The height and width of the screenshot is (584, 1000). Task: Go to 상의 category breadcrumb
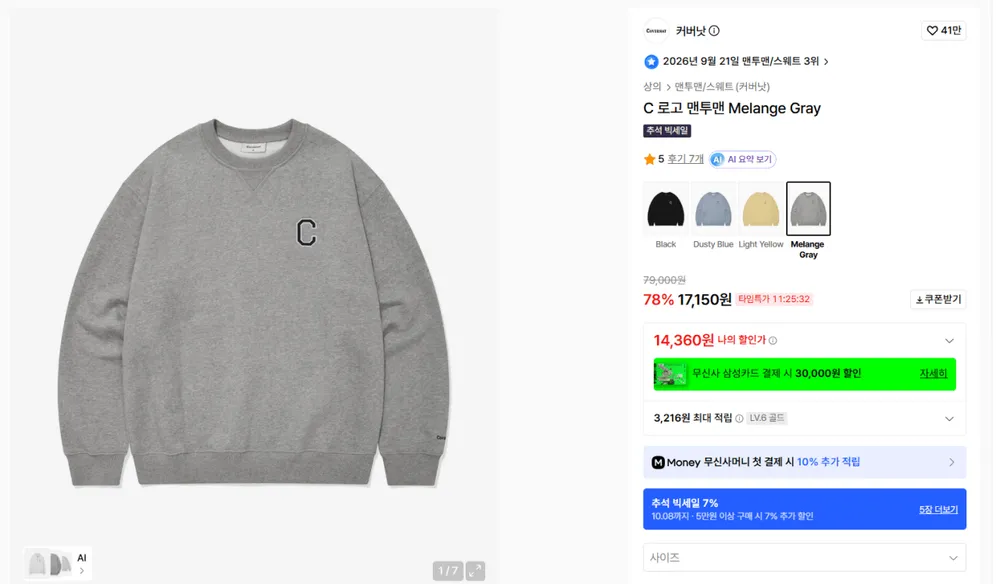pyautogui.click(x=652, y=87)
